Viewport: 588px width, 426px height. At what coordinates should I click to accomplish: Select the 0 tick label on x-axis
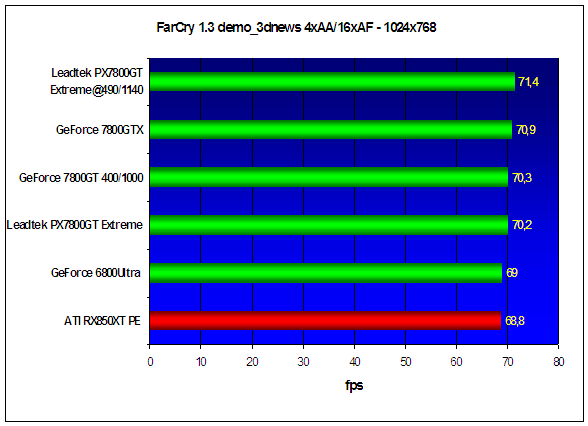tap(150, 362)
